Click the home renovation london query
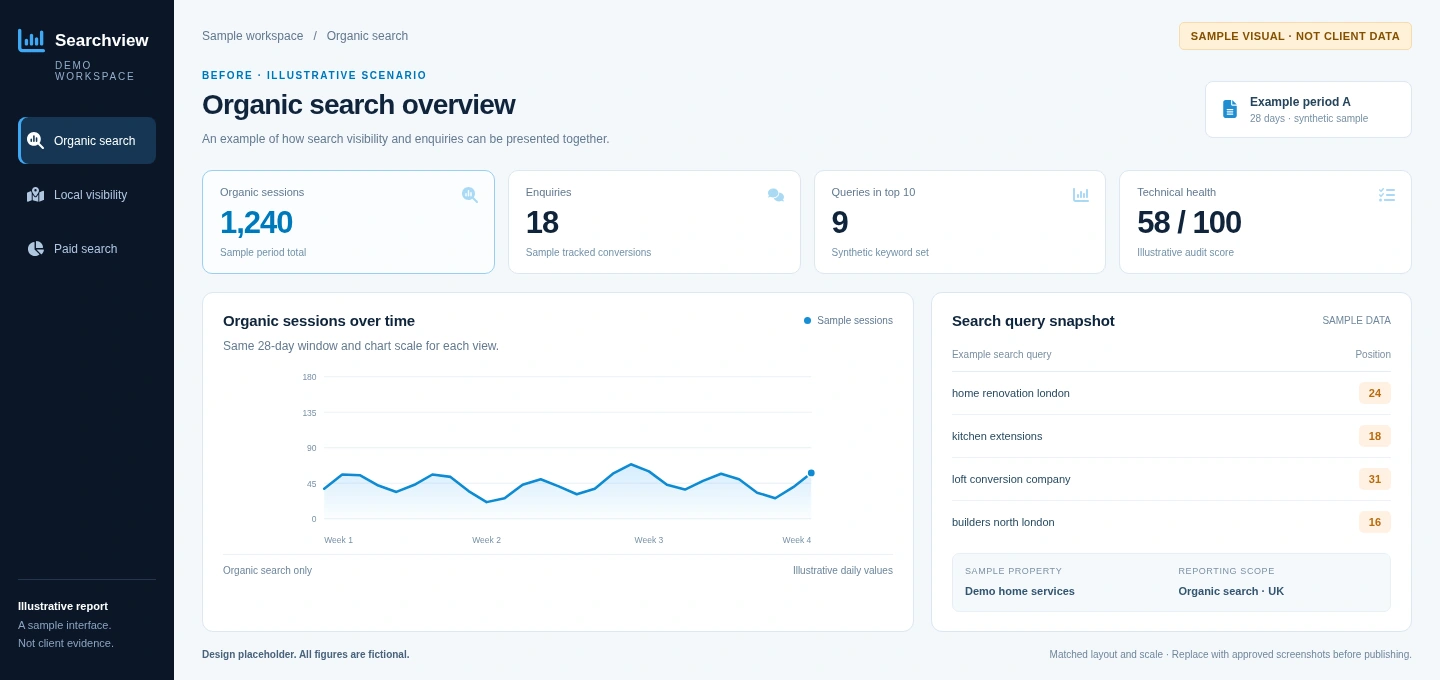This screenshot has width=1440, height=680. [x=1011, y=393]
